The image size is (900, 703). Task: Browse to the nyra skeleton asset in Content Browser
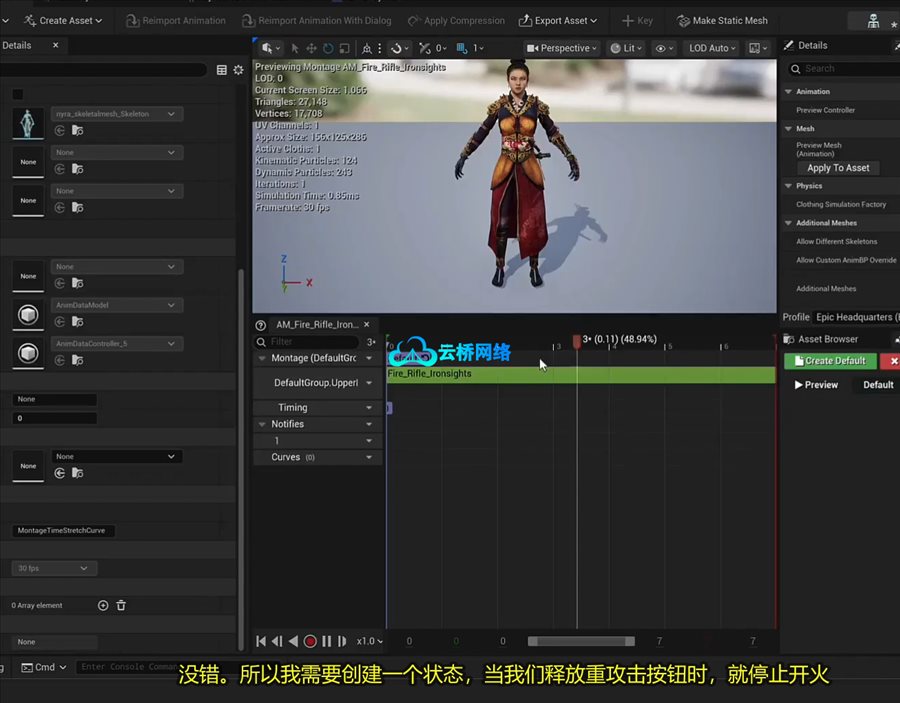[x=77, y=130]
